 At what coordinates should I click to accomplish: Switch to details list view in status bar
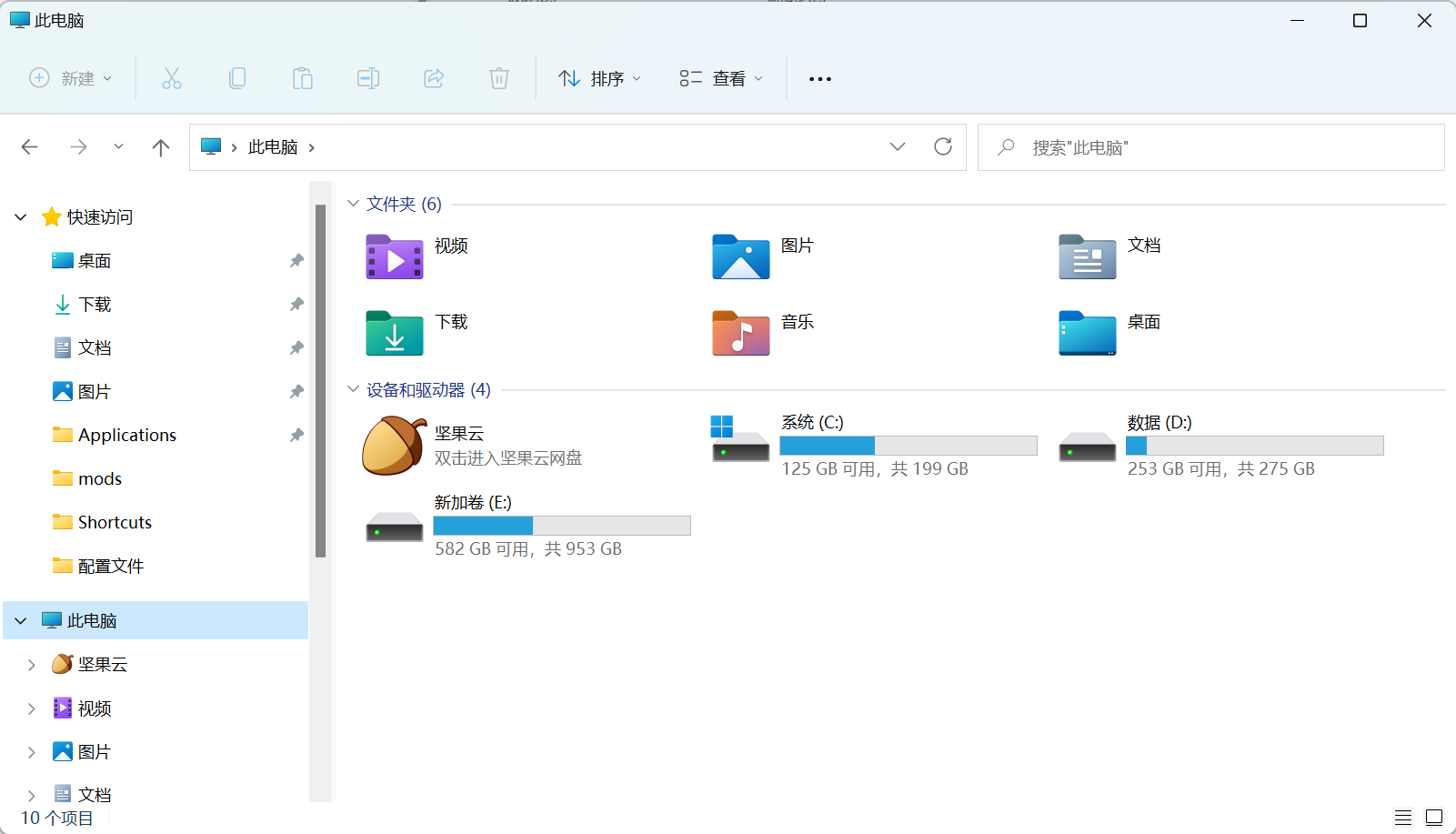pyautogui.click(x=1403, y=817)
